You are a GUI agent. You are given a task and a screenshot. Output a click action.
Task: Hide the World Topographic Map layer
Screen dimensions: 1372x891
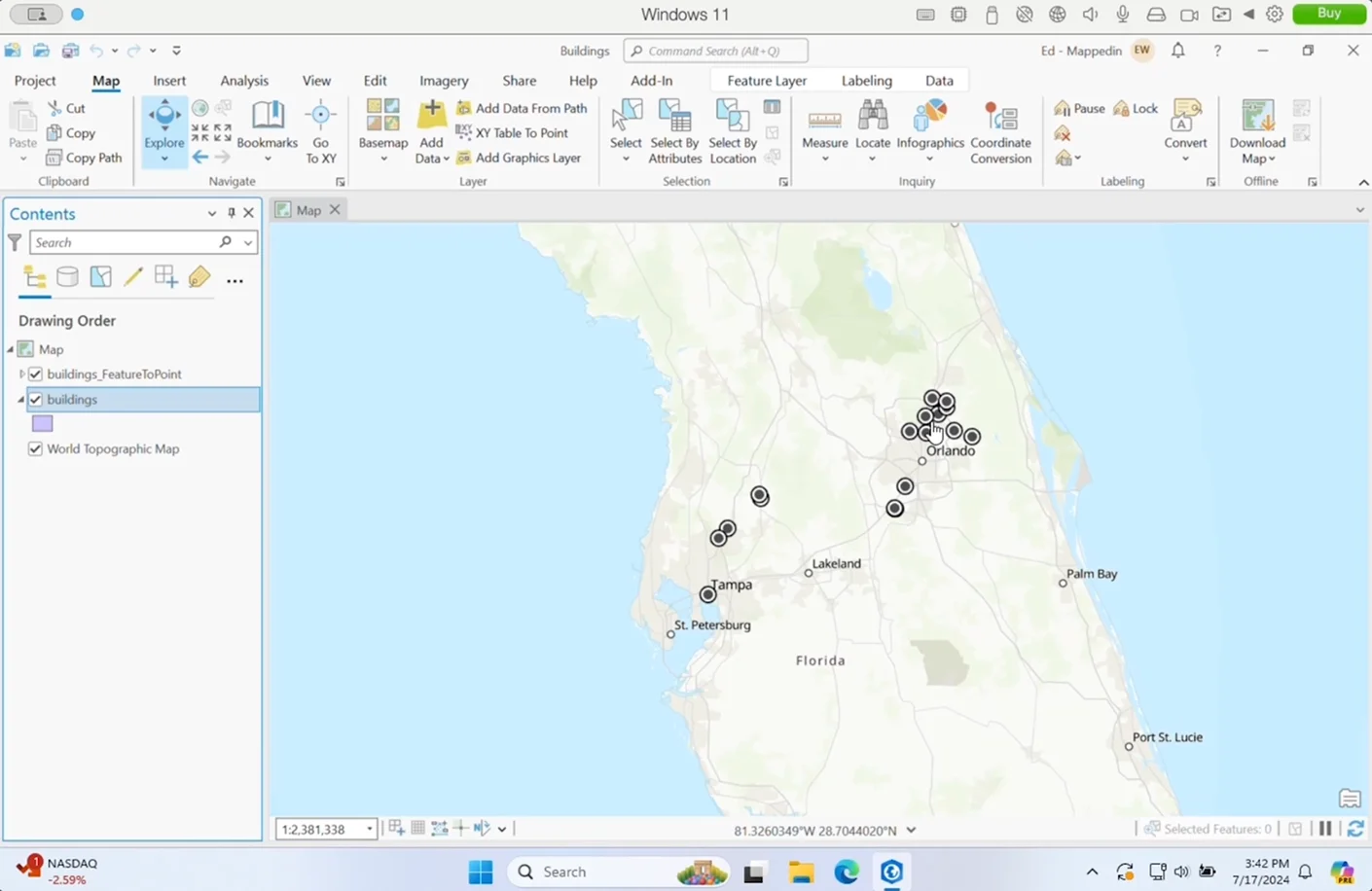(36, 449)
